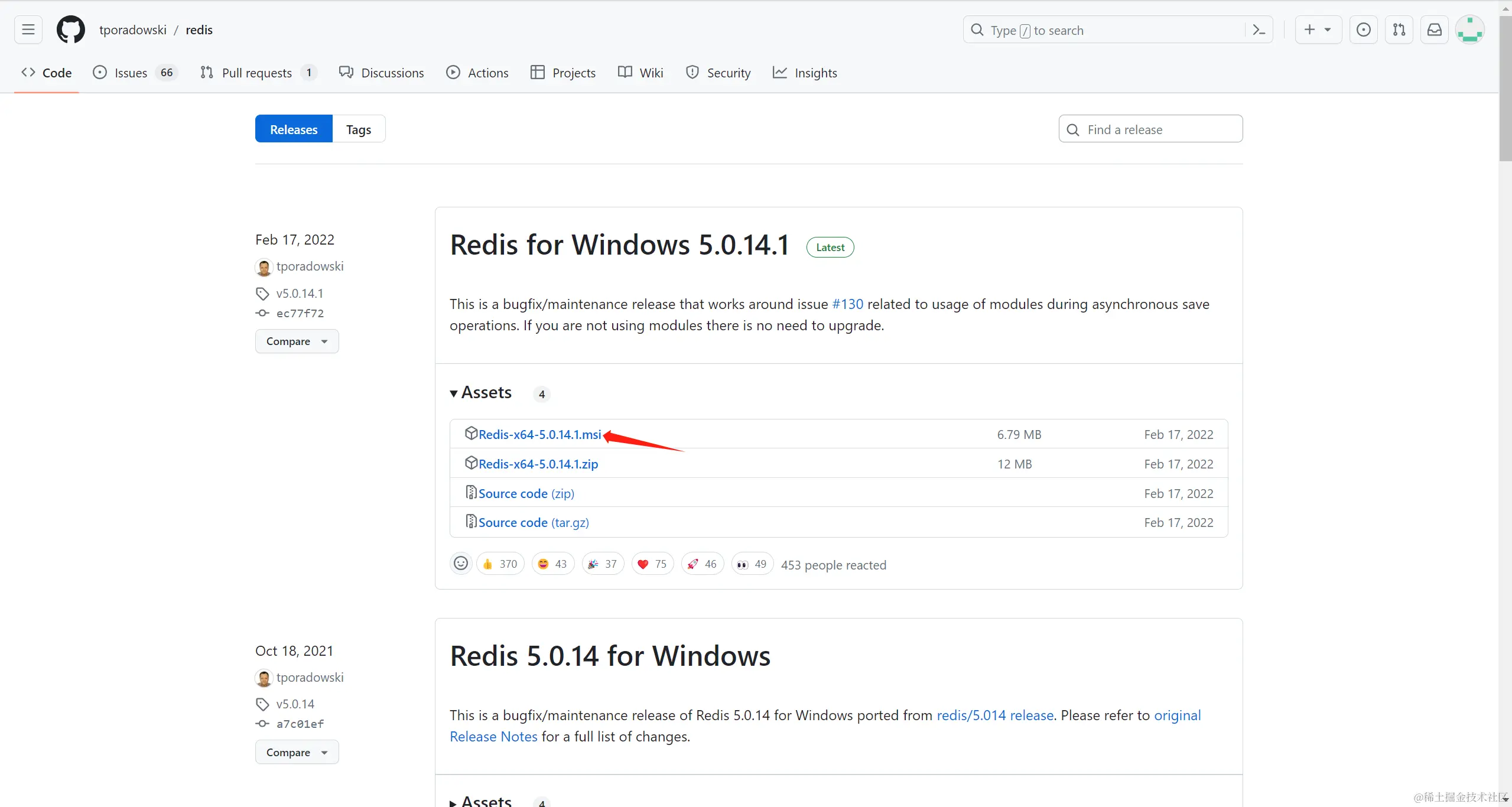Open the pull requests icon in header

[x=1399, y=30]
